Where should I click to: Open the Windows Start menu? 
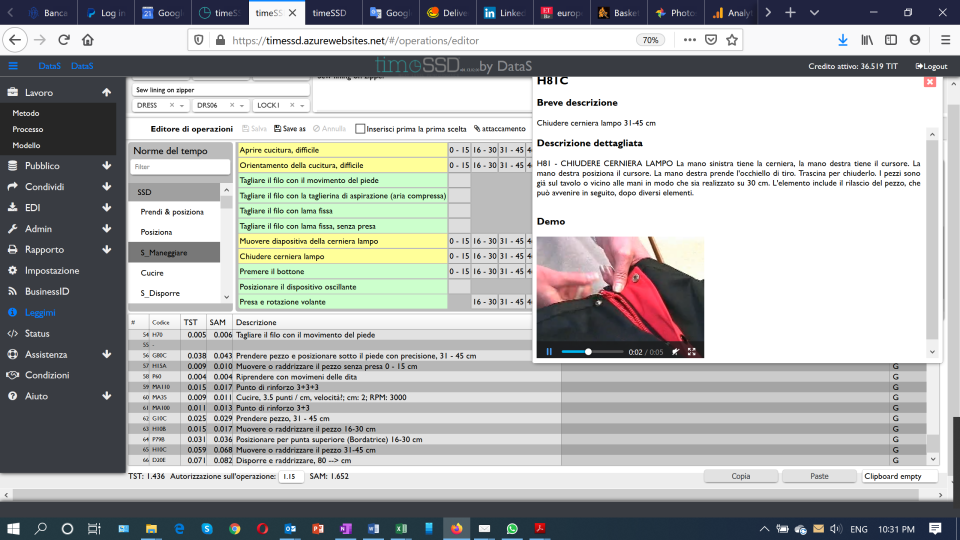pyautogui.click(x=13, y=528)
